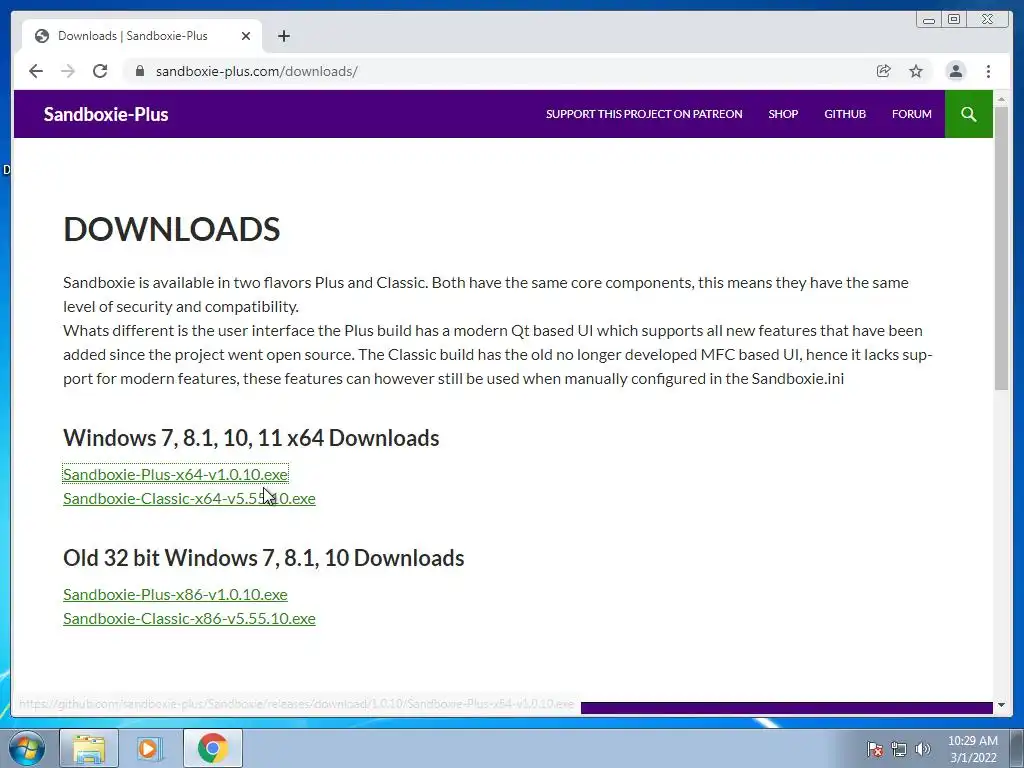Open the Chrome profile avatar

[955, 71]
